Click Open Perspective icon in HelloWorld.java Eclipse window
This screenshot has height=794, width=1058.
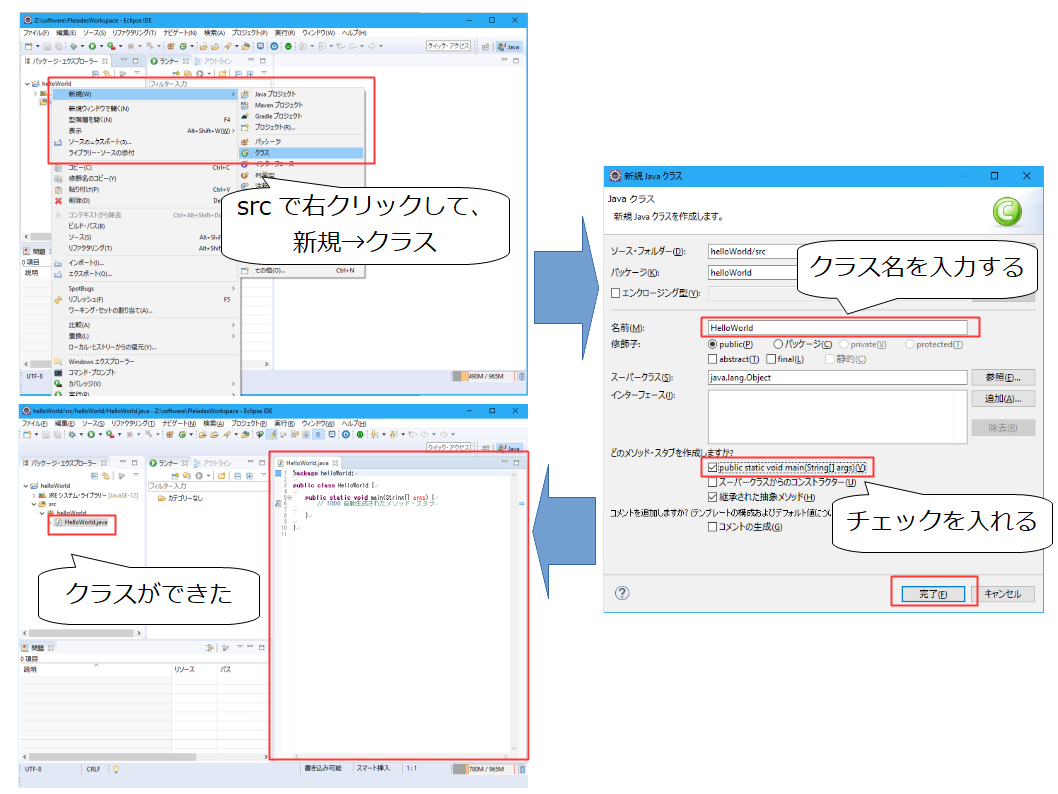point(485,448)
